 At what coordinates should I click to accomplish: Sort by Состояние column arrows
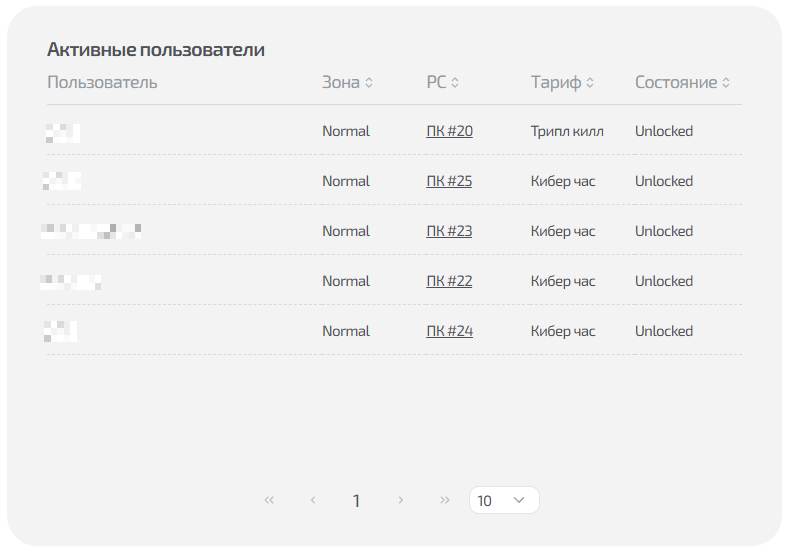coord(726,83)
